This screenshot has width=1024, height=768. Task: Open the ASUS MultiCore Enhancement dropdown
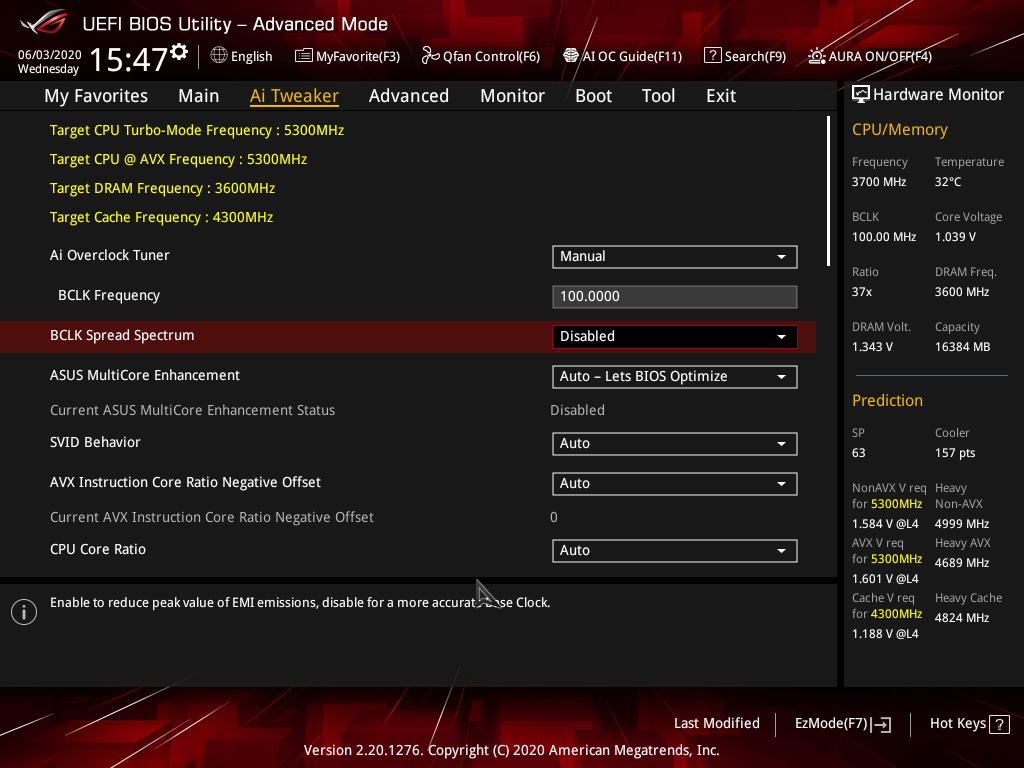coord(675,377)
